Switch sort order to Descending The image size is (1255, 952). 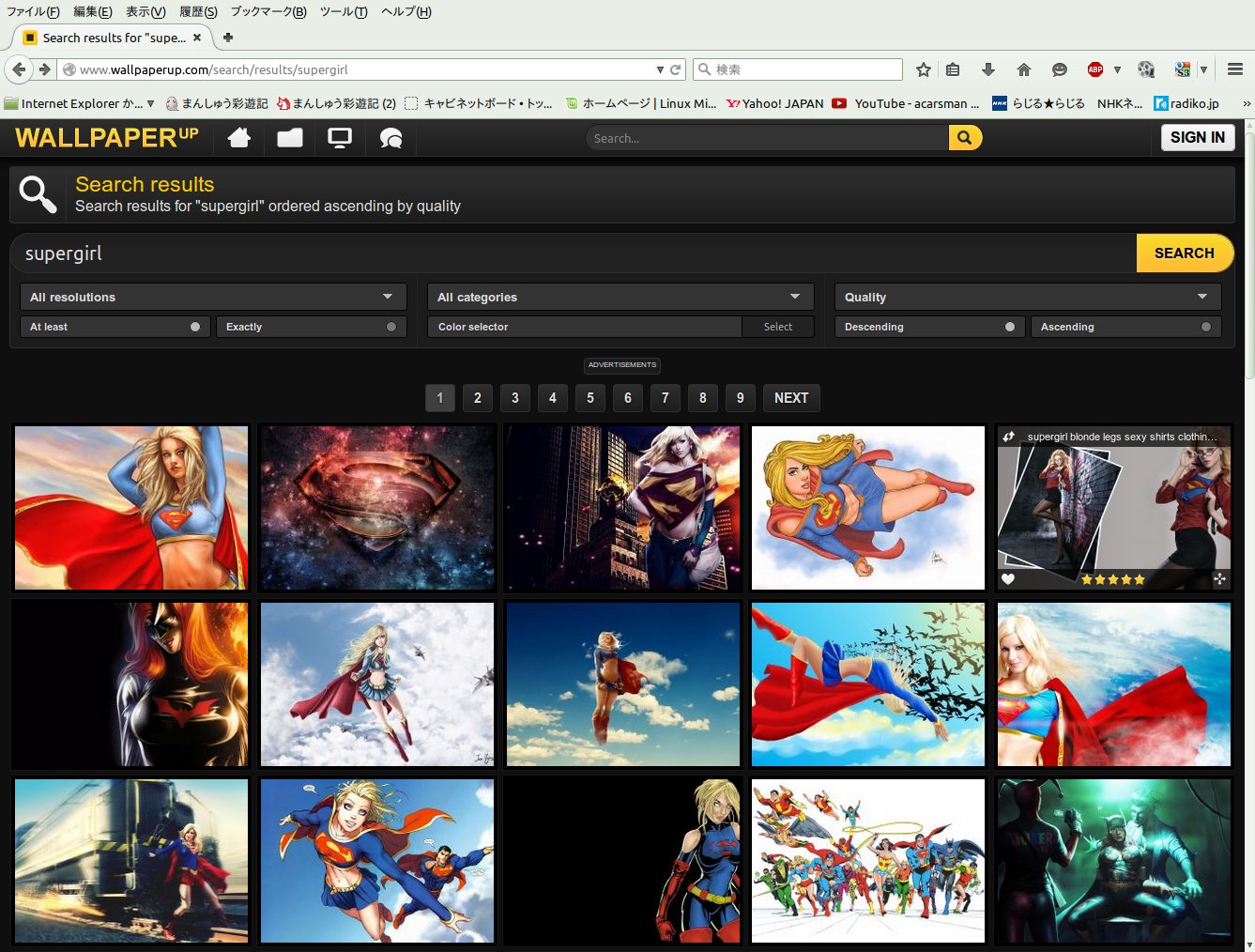[928, 327]
